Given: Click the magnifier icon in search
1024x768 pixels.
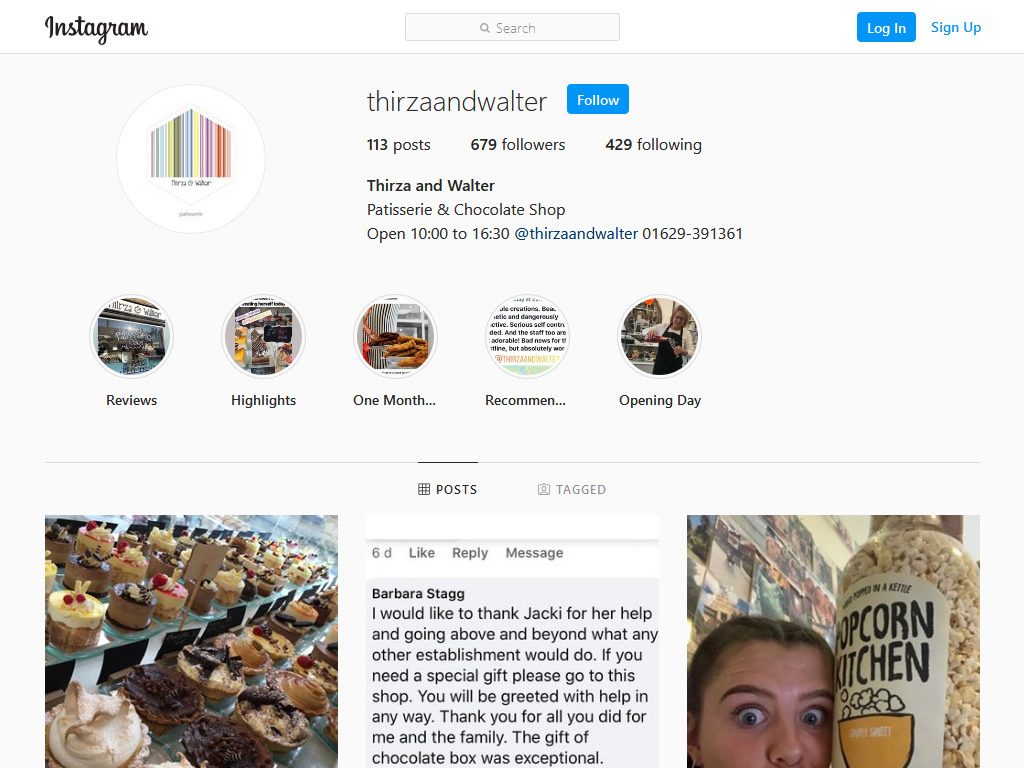Looking at the screenshot, I should [x=485, y=28].
